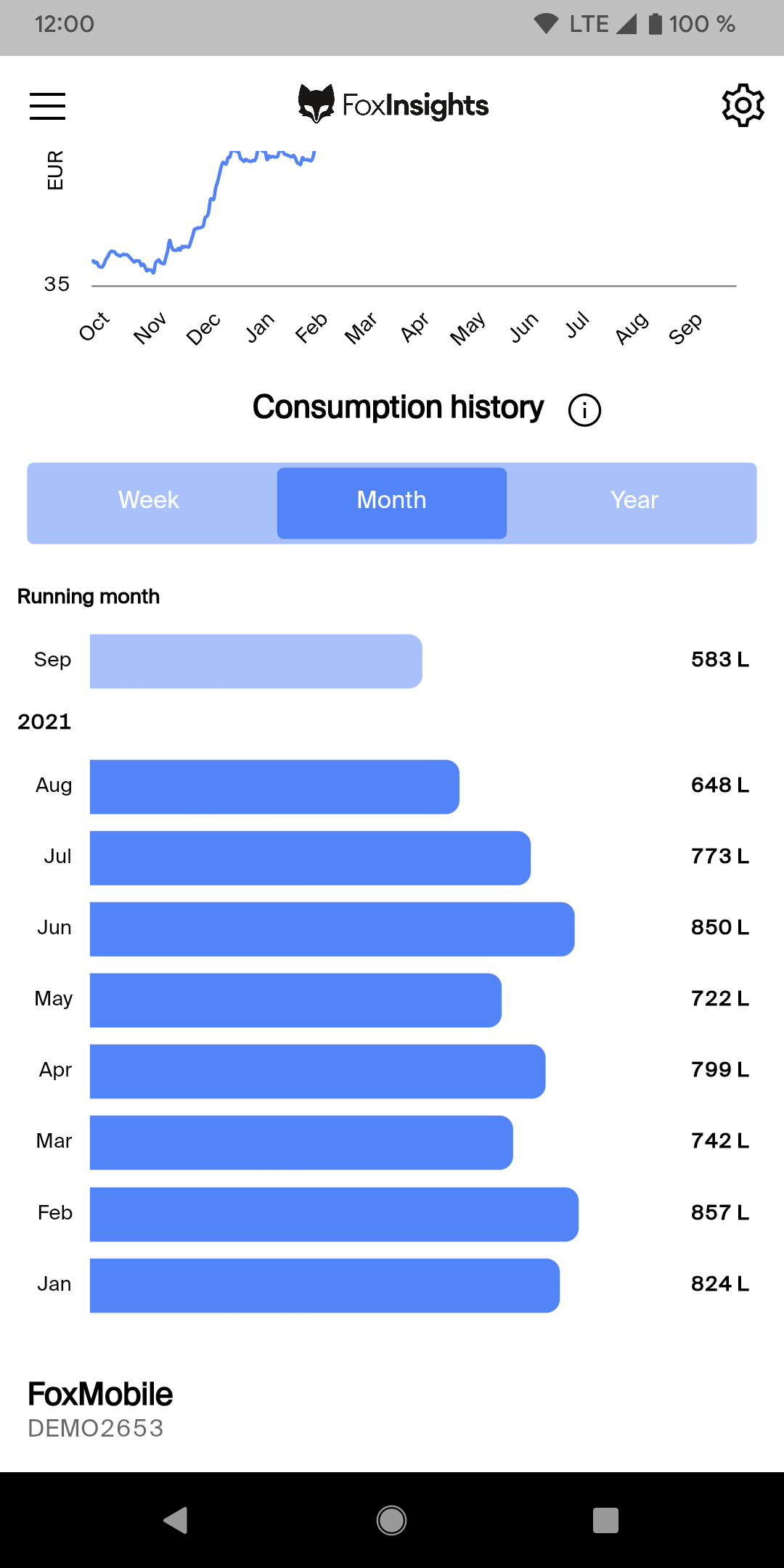Open recent apps square button
This screenshot has height=1568, width=784.
(x=605, y=1520)
